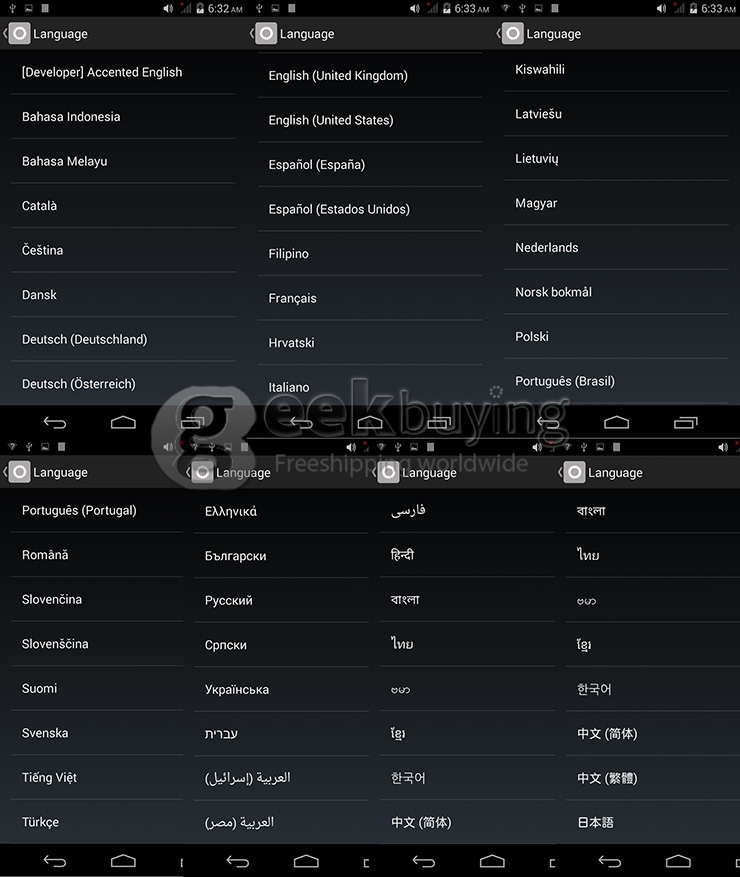Tap the settings icon above '[Developer] Accented English'

pos(19,34)
